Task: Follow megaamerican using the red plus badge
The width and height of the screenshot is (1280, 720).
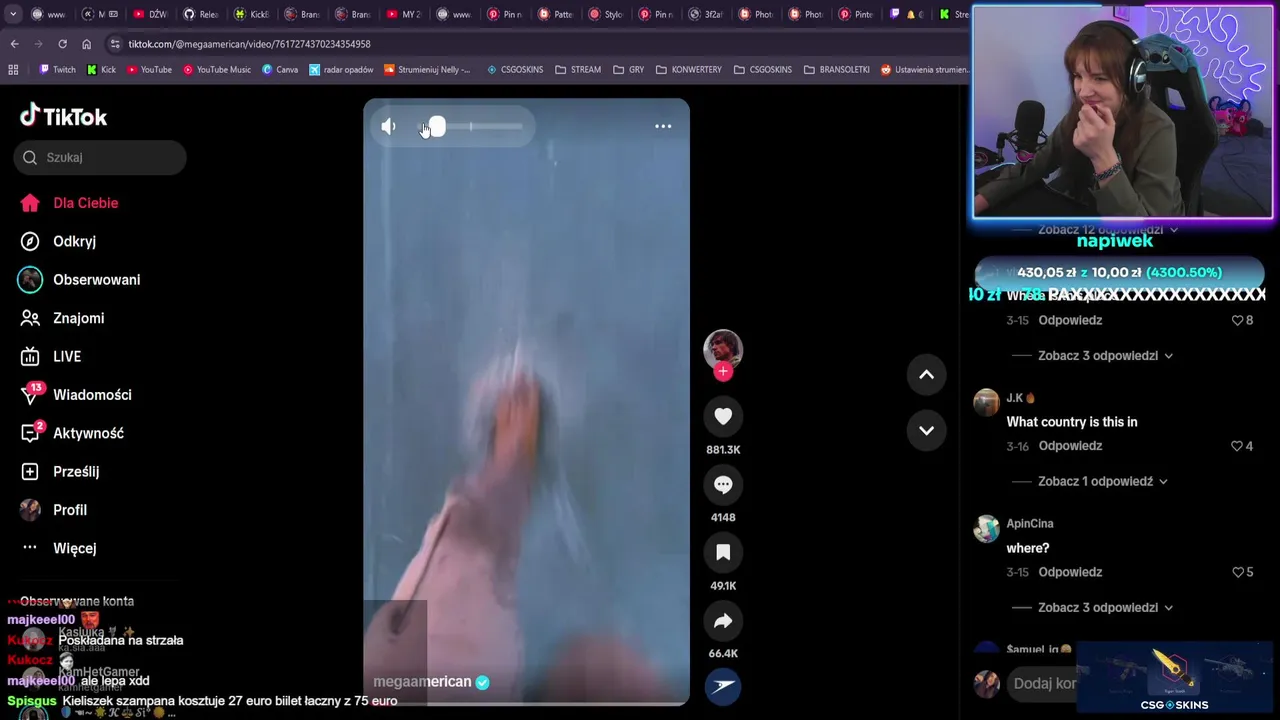Action: pos(723,371)
